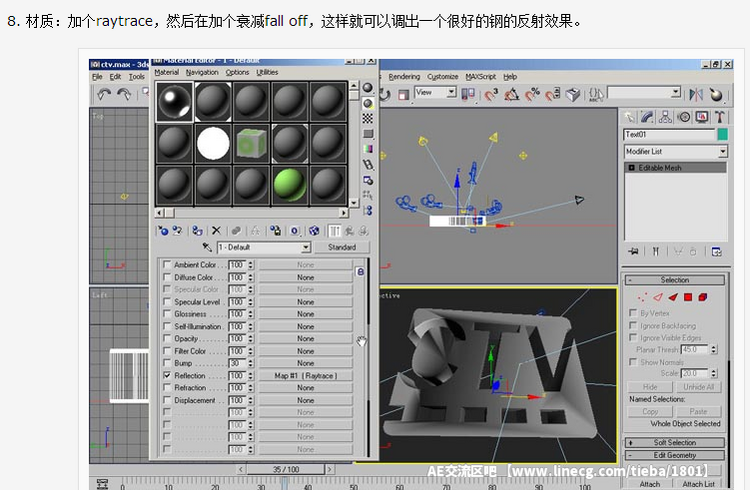The image size is (750, 490).
Task: Select the green cube material sample
Action: [x=251, y=143]
